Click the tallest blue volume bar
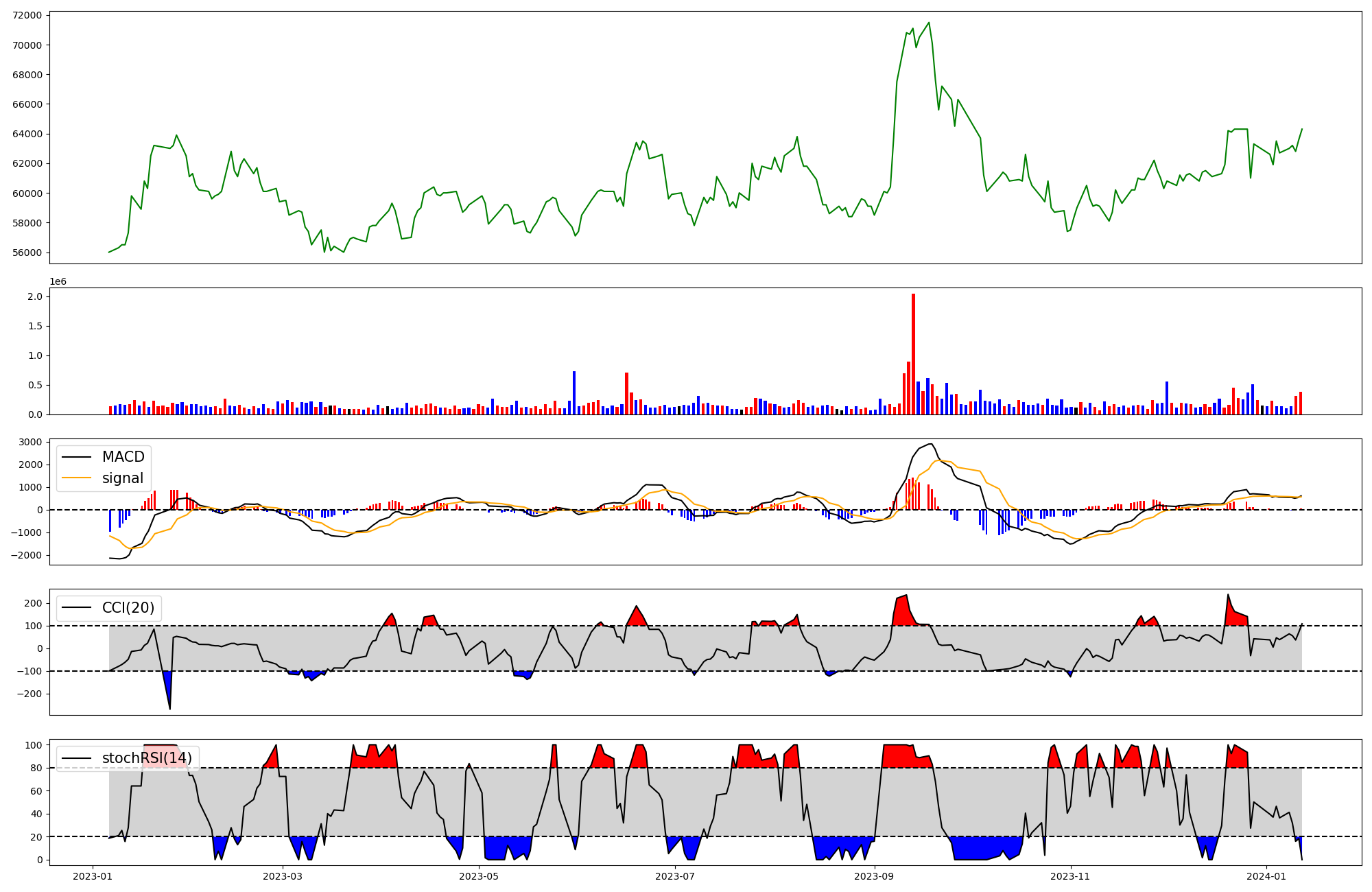Viewport: 1372px width, 892px height. 574,392
